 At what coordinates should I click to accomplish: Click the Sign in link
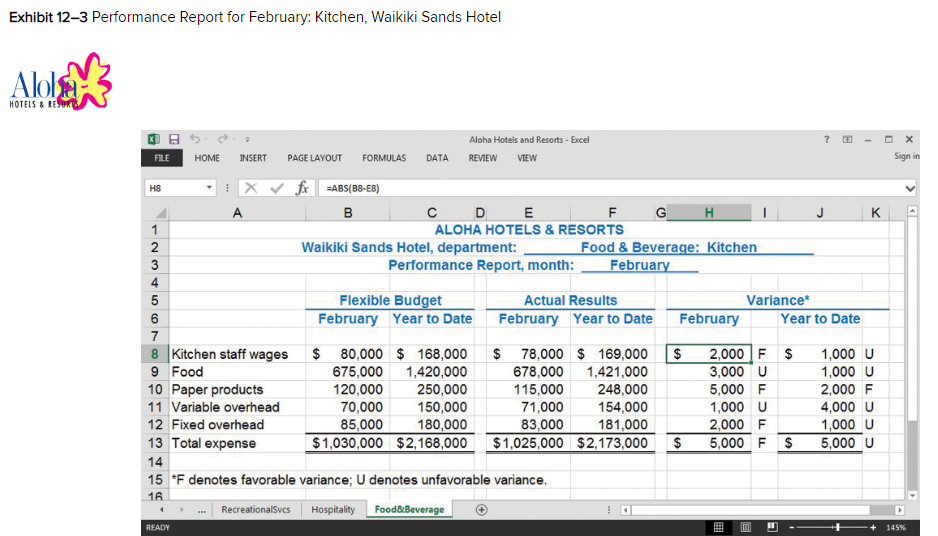907,156
